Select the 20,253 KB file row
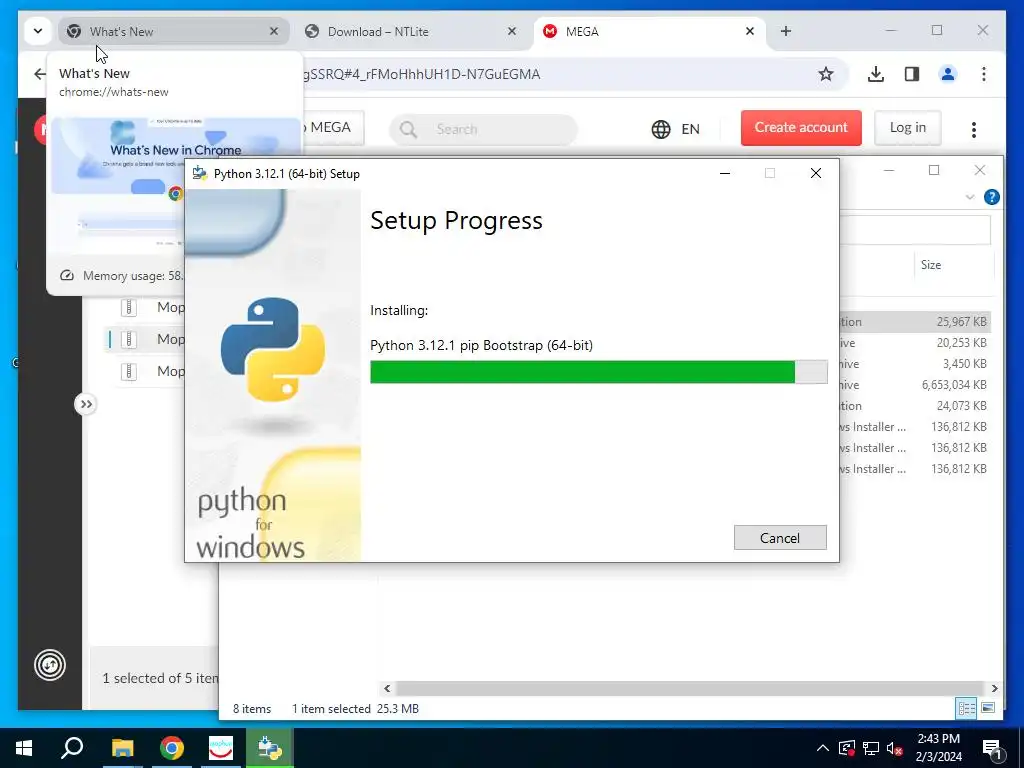 (x=915, y=343)
